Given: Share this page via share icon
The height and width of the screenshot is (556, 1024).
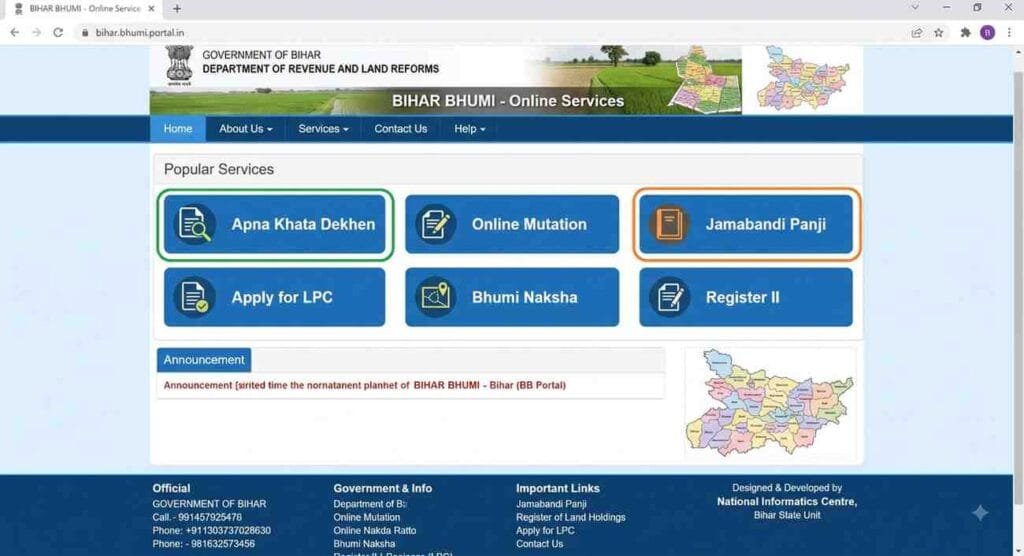Looking at the screenshot, I should coord(916,33).
